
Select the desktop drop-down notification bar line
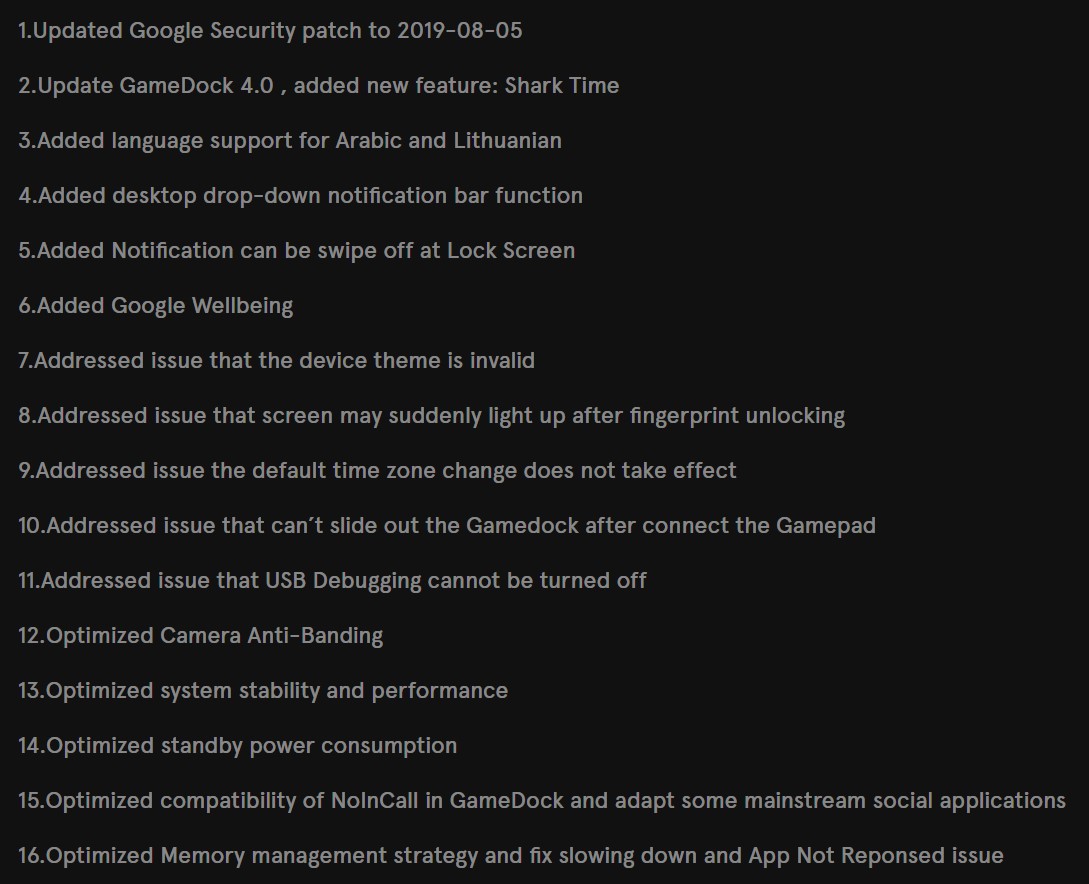[300, 196]
